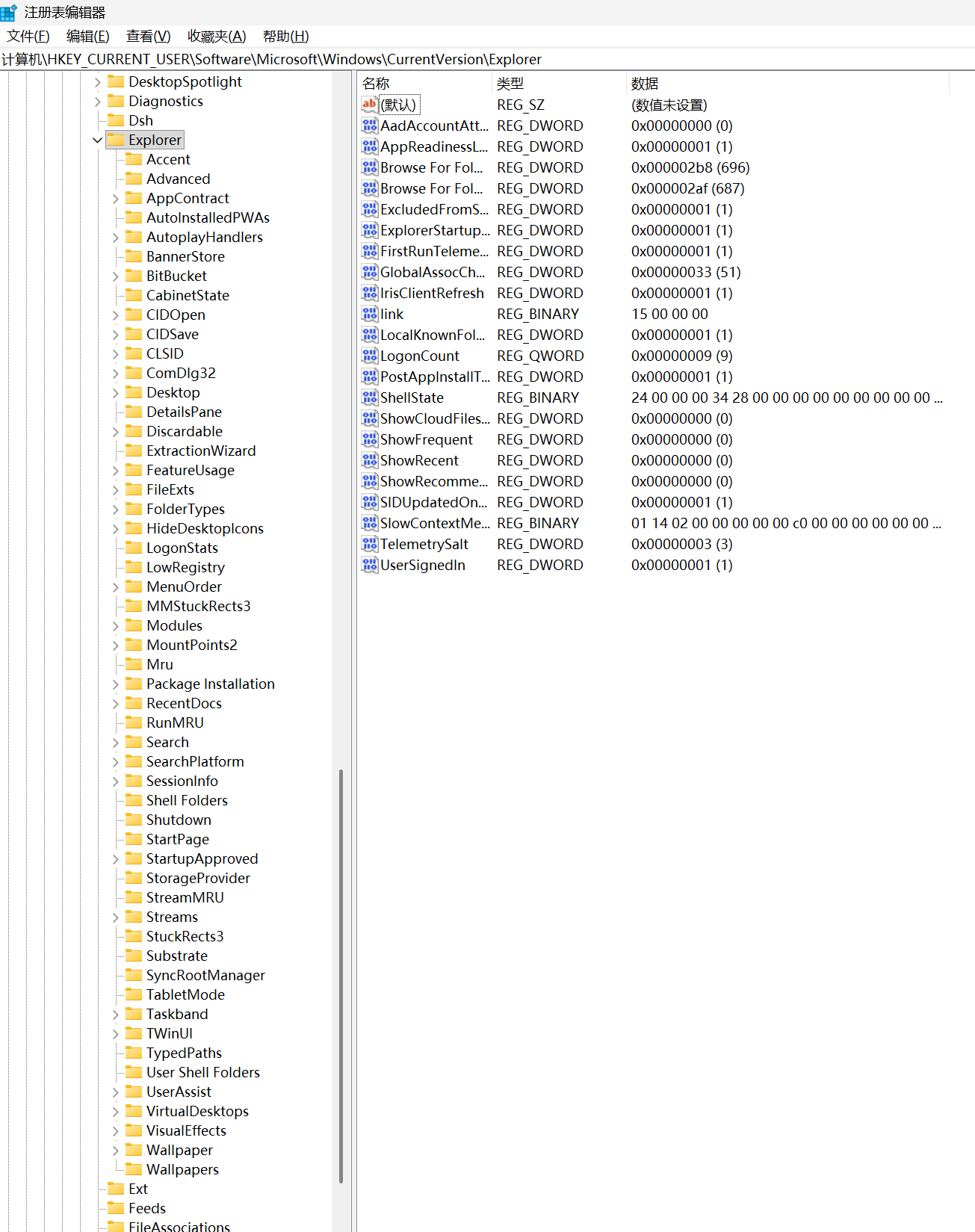975x1232 pixels.
Task: Open the 查看(V) menu
Action: click(148, 36)
